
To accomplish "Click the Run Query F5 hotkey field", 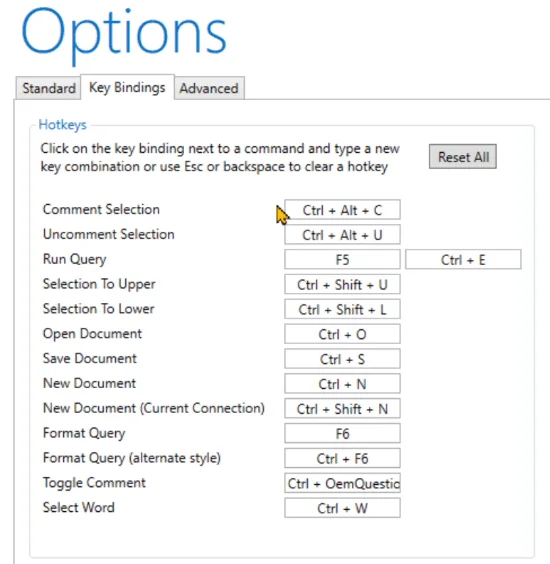I will (x=342, y=259).
